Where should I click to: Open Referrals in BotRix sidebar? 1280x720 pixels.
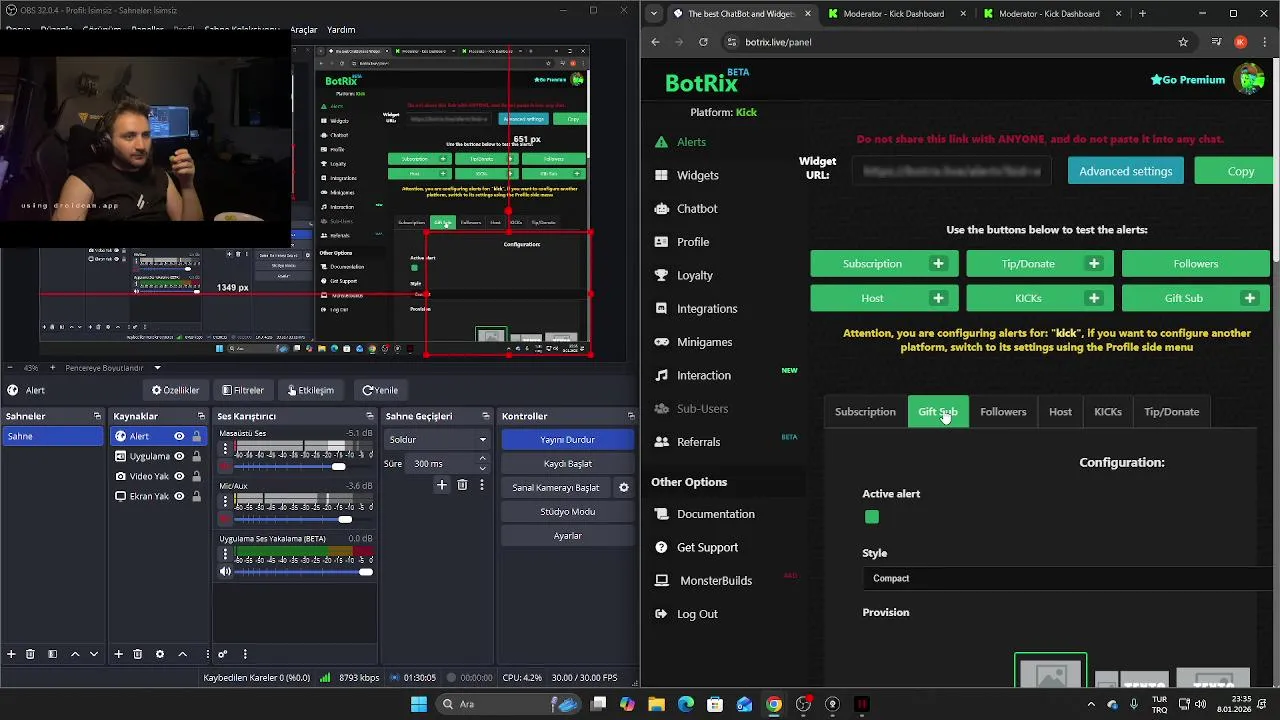coord(698,442)
